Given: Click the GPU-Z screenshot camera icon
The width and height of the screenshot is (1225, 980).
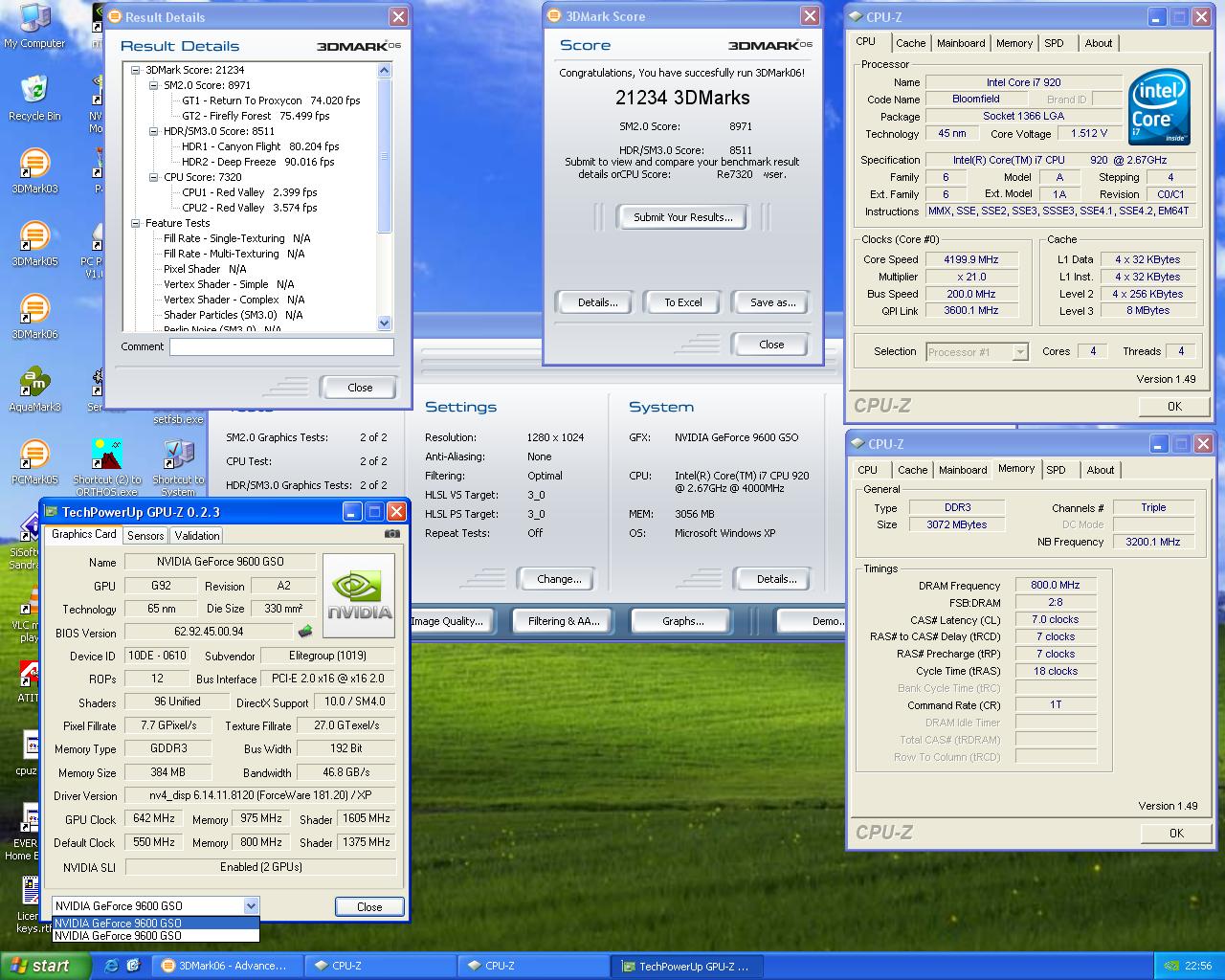Looking at the screenshot, I should coord(391,534).
